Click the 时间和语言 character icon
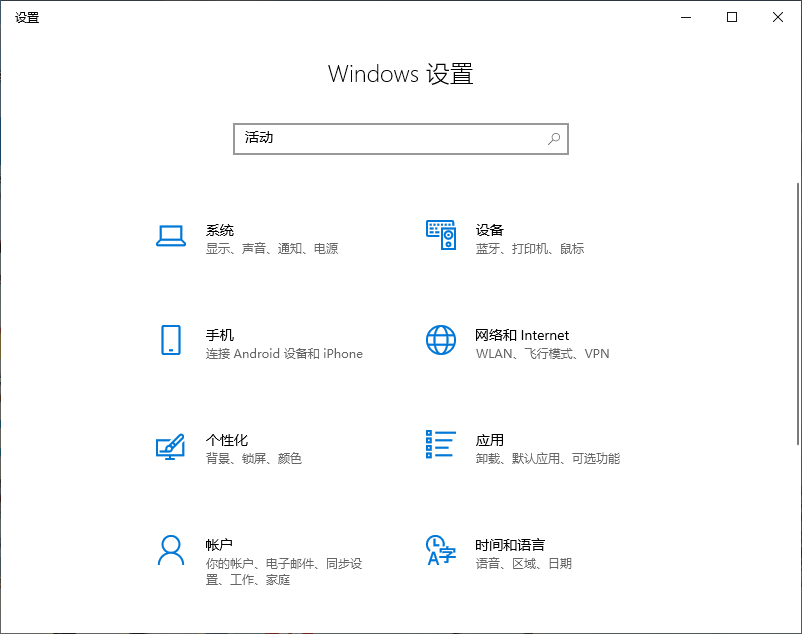Viewport: 802px width, 634px height. click(440, 551)
